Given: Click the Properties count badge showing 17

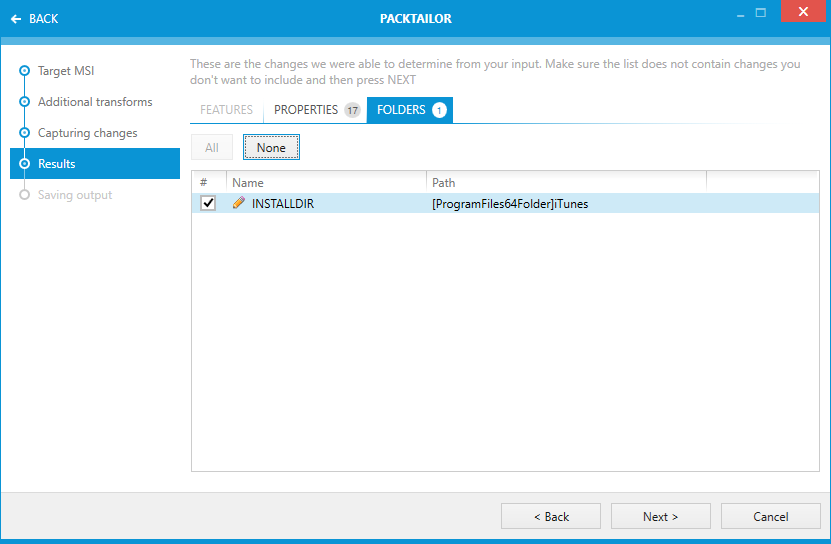Looking at the screenshot, I should point(352,110).
